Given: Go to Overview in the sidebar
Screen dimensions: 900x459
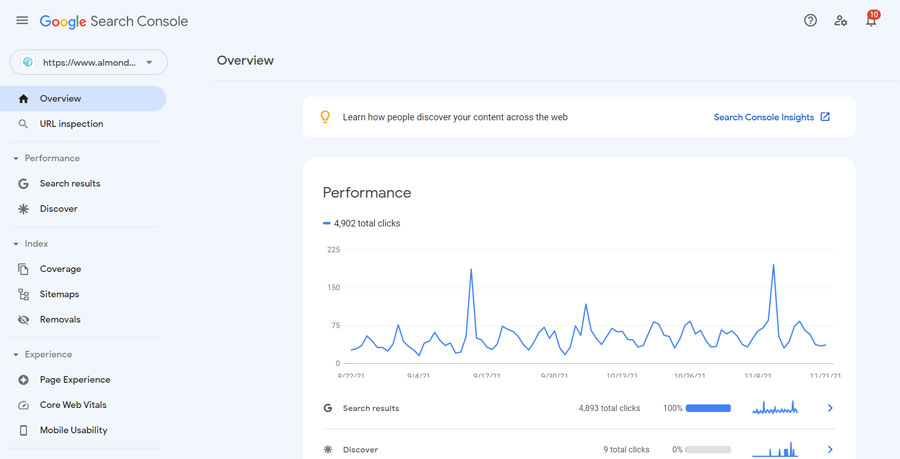Looking at the screenshot, I should (83, 99).
